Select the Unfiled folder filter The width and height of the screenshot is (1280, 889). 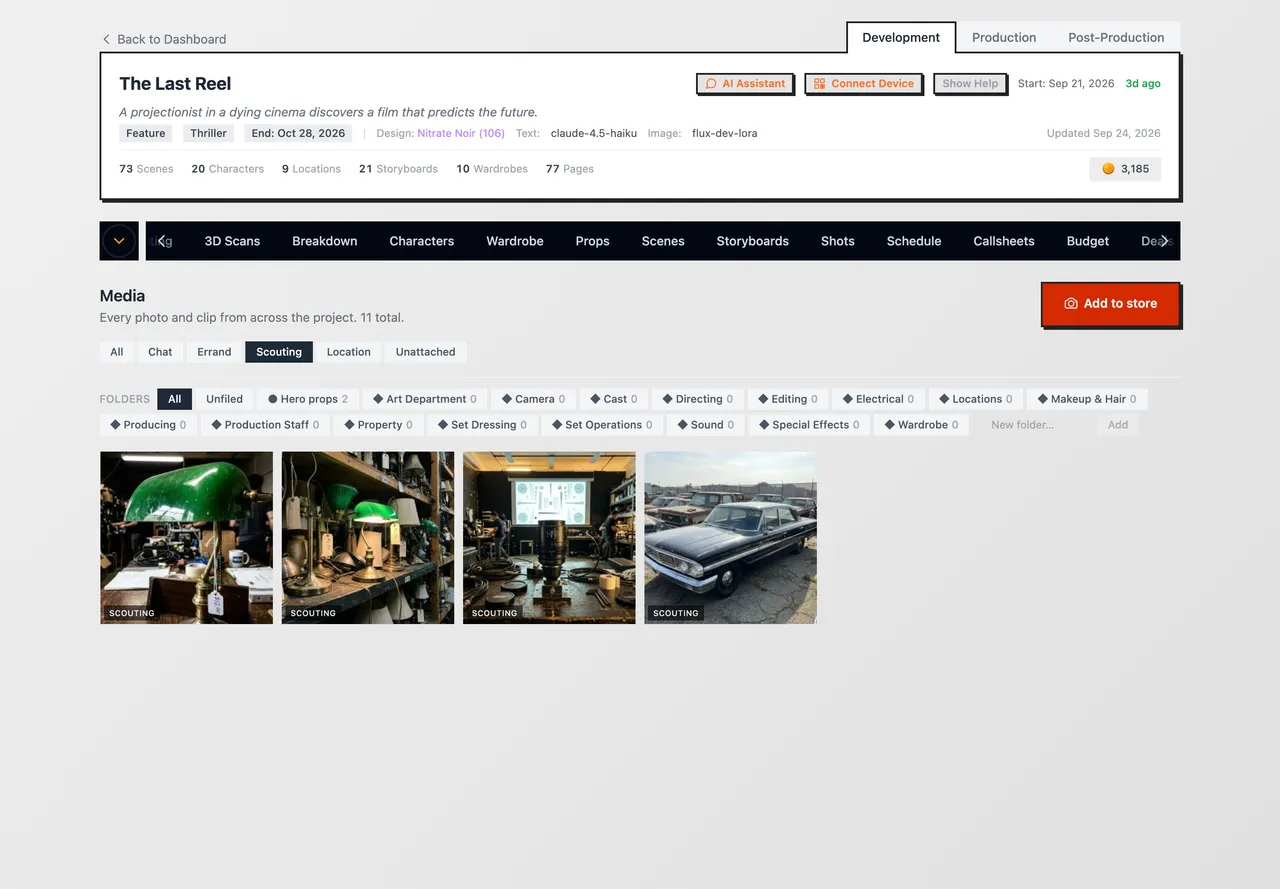pos(224,399)
